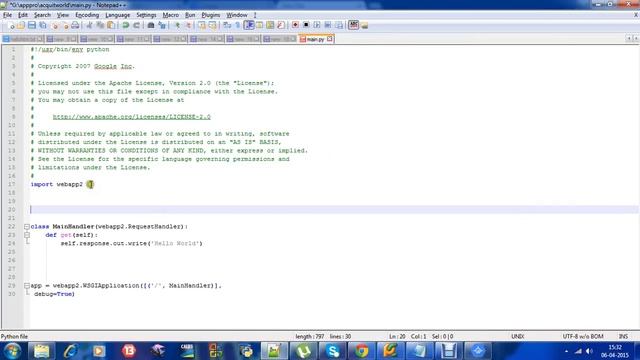Click 'Python file' in the status bar

pyautogui.click(x=14, y=337)
